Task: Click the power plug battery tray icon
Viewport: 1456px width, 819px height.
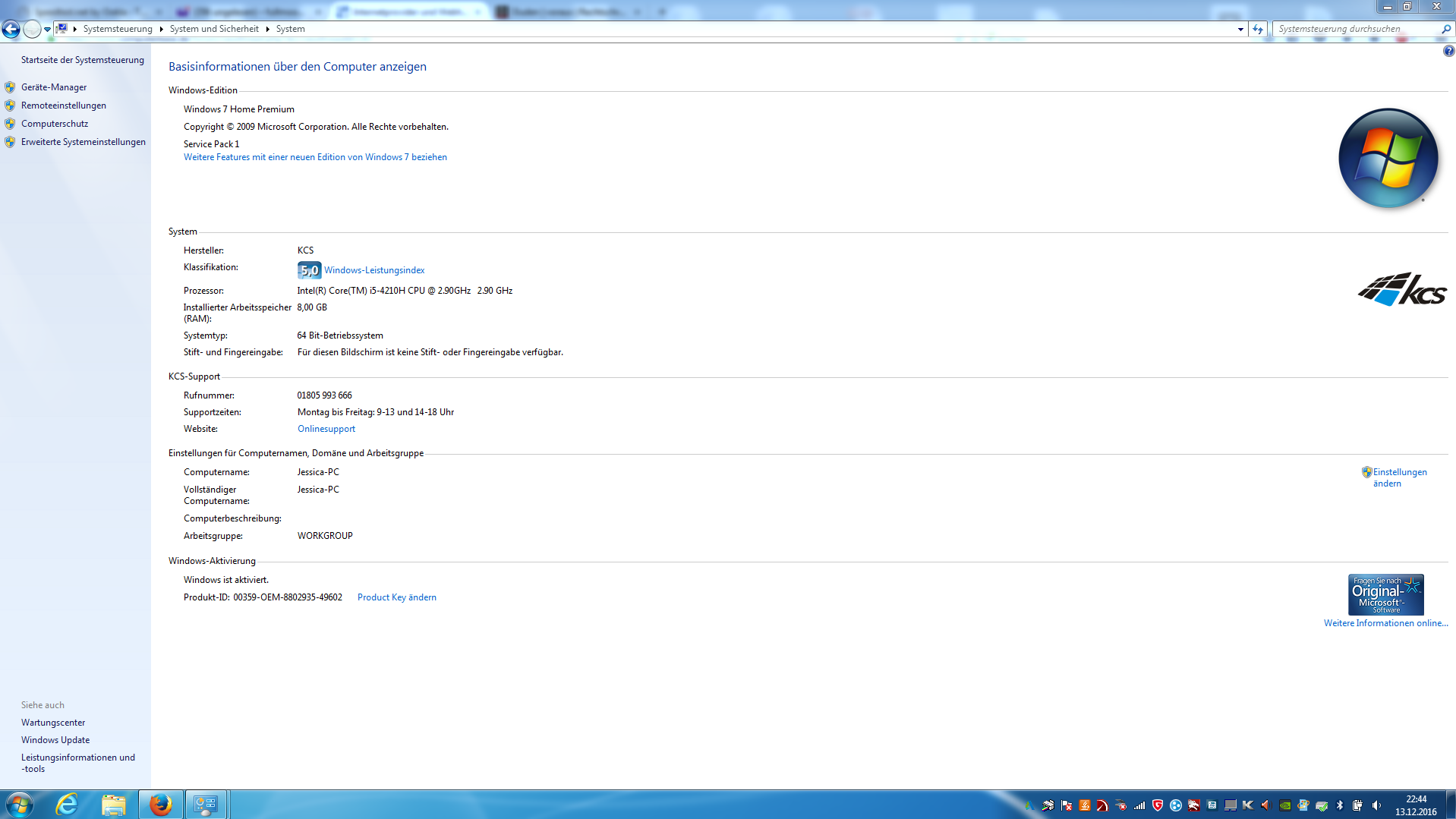Action: point(1357,805)
